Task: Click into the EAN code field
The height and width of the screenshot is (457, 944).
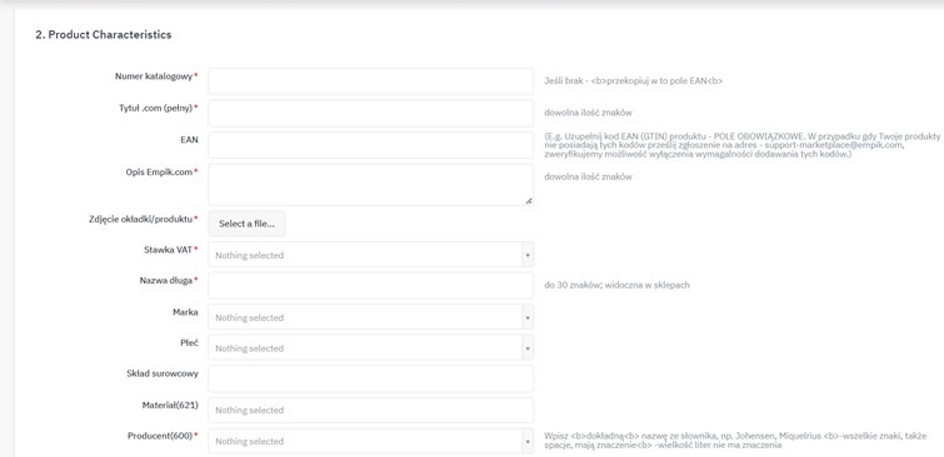Action: [370, 144]
